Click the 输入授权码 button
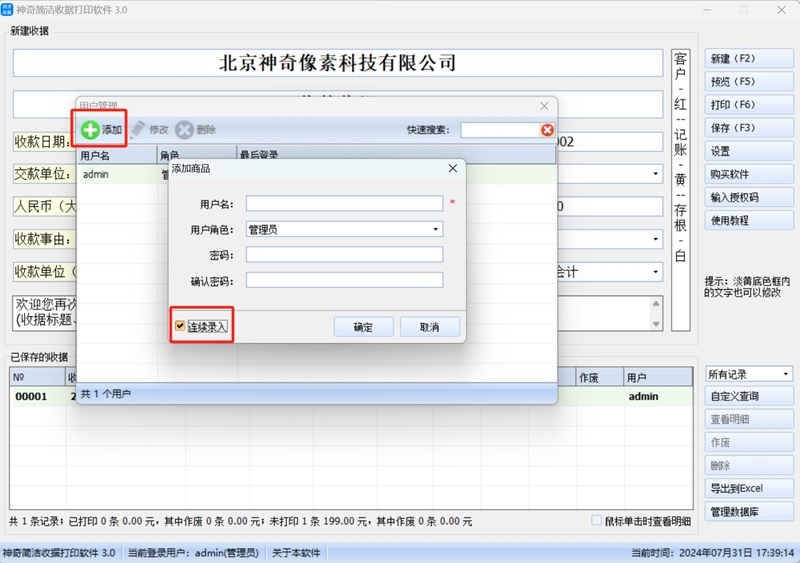Screen dimensions: 800x563 coord(749,197)
